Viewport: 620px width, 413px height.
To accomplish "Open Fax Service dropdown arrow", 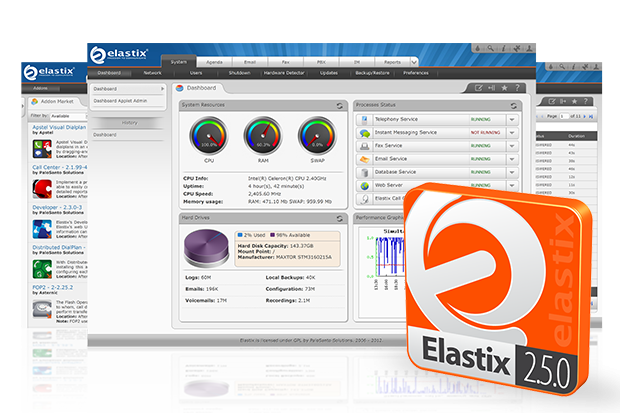I will point(511,145).
